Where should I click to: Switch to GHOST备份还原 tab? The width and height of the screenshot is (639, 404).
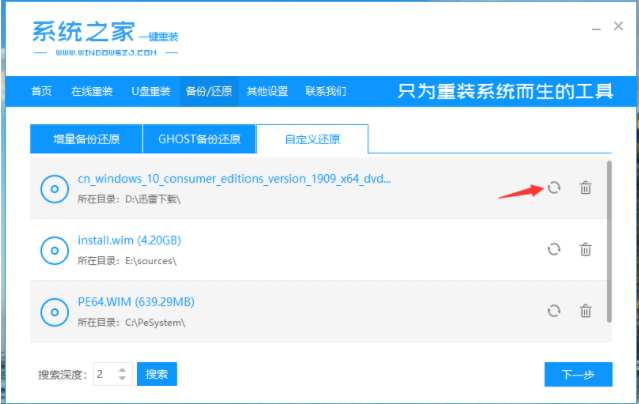point(199,139)
